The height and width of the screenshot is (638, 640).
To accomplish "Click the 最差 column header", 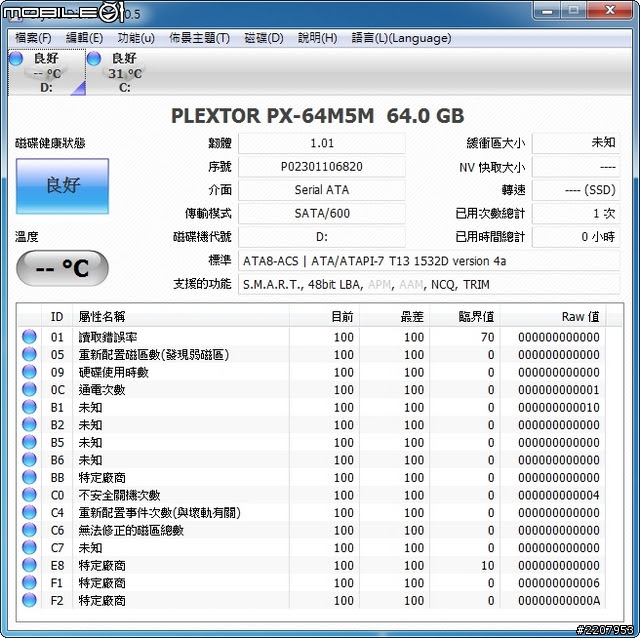I will (395, 316).
